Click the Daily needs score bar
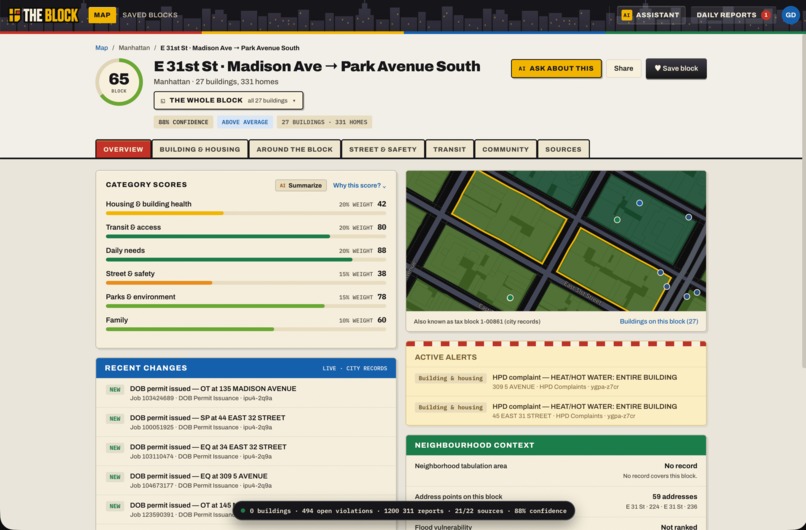 (246, 260)
